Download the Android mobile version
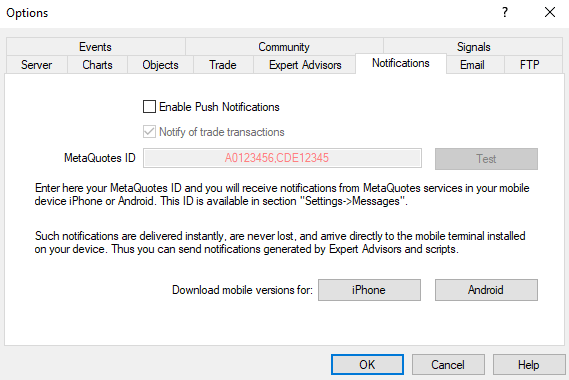 [x=486, y=290]
